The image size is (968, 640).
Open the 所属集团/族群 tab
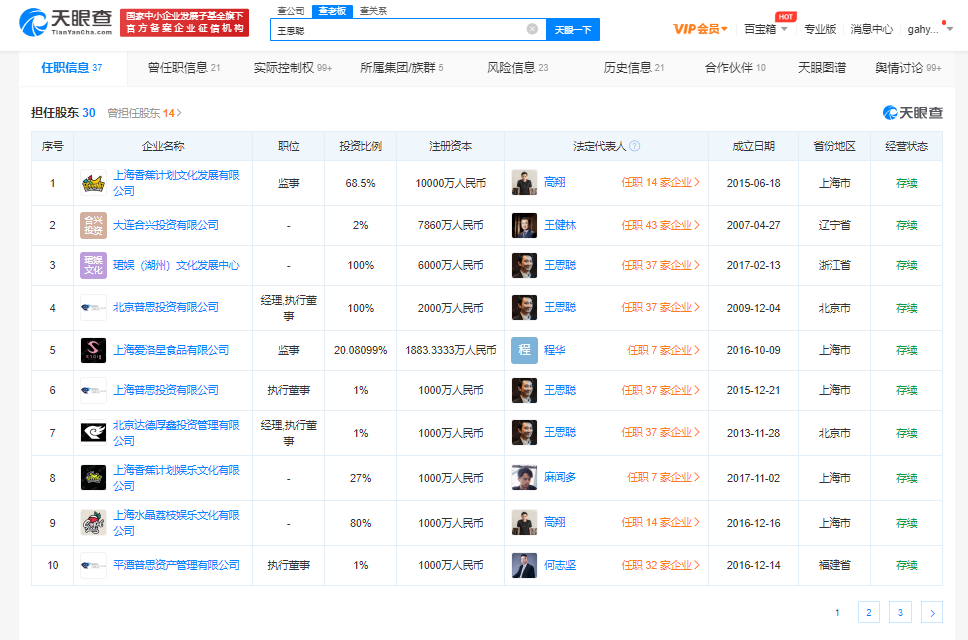pos(402,68)
